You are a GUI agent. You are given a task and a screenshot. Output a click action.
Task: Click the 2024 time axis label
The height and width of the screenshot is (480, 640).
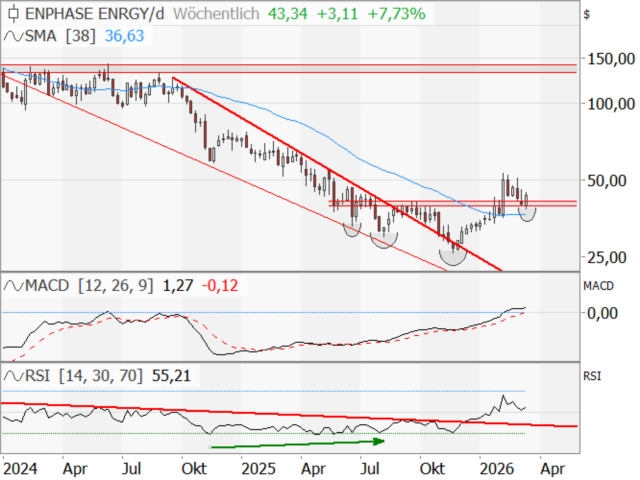click(20, 469)
